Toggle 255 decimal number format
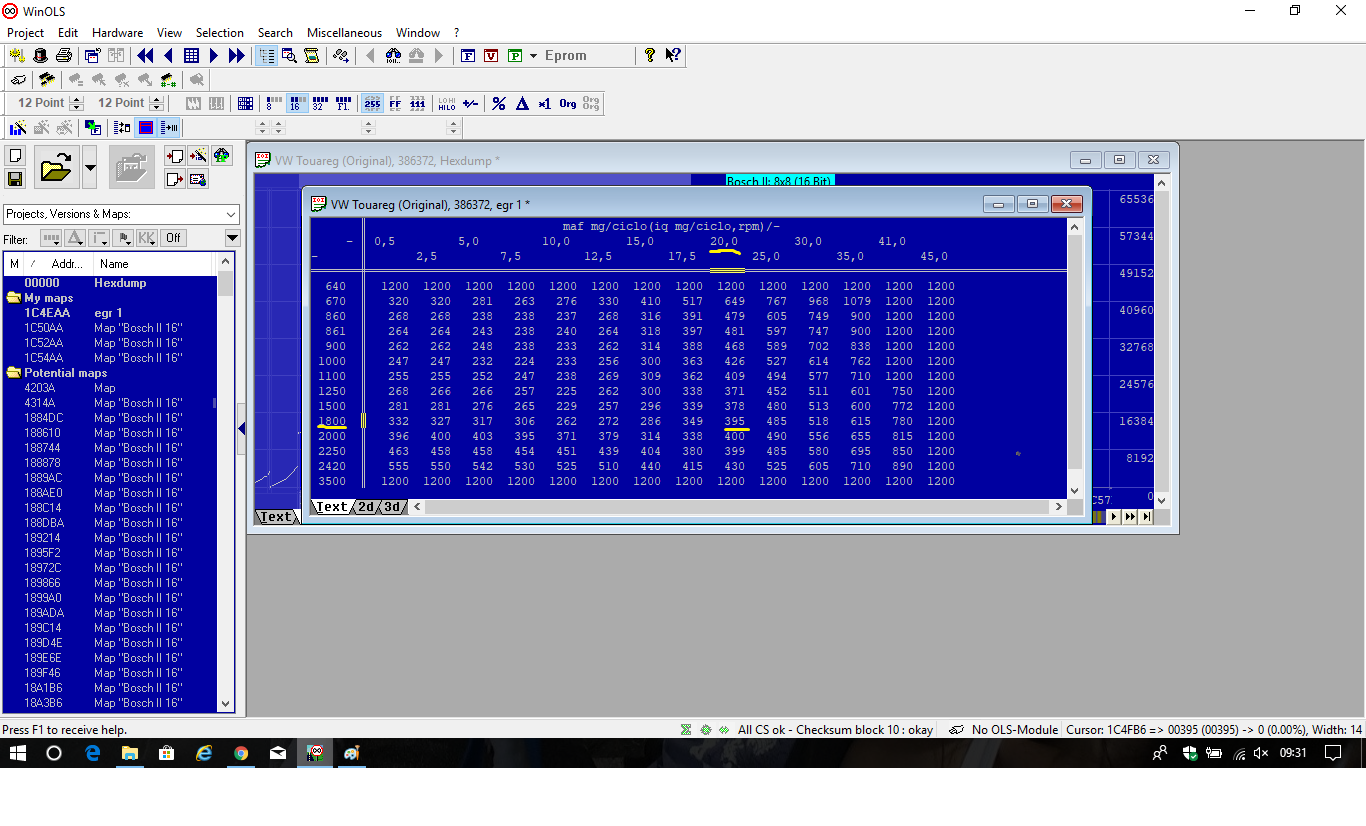This screenshot has height=826, width=1366. [x=372, y=103]
